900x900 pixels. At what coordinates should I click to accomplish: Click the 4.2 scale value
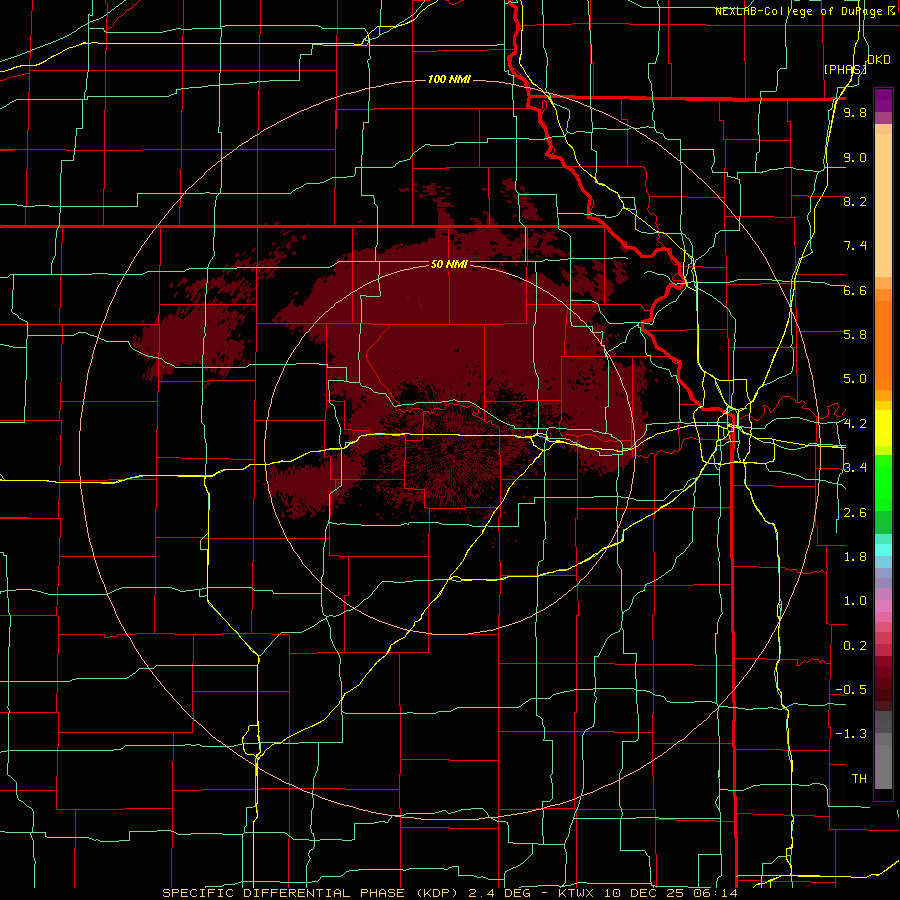[x=855, y=423]
